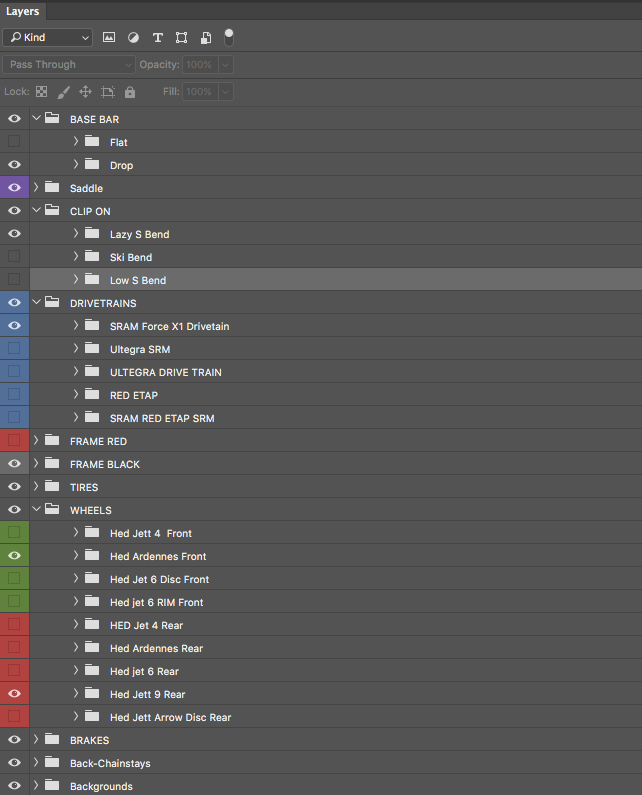The image size is (642, 795).
Task: Hide the Drop group
Action: click(x=14, y=164)
